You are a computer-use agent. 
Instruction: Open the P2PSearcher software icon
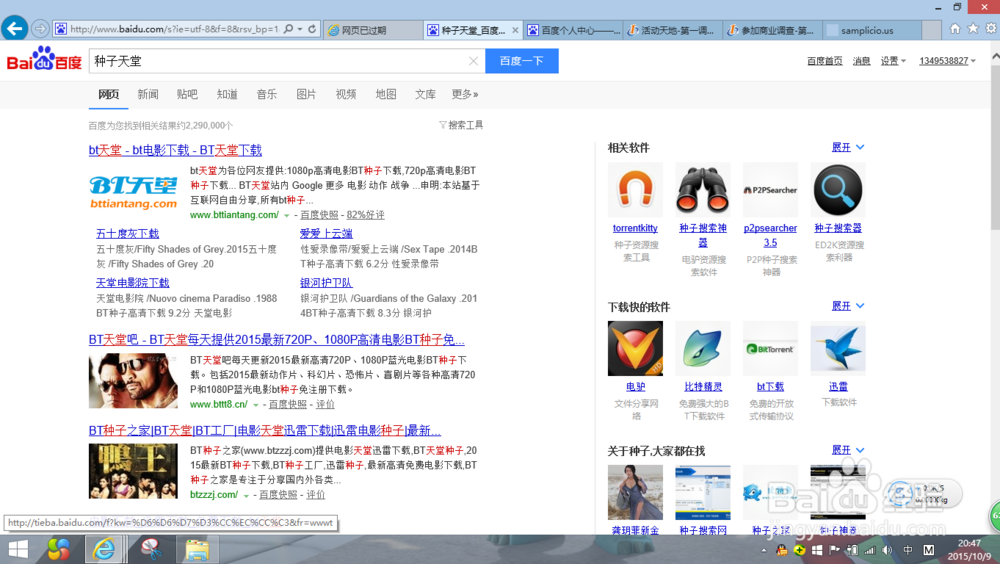770,189
